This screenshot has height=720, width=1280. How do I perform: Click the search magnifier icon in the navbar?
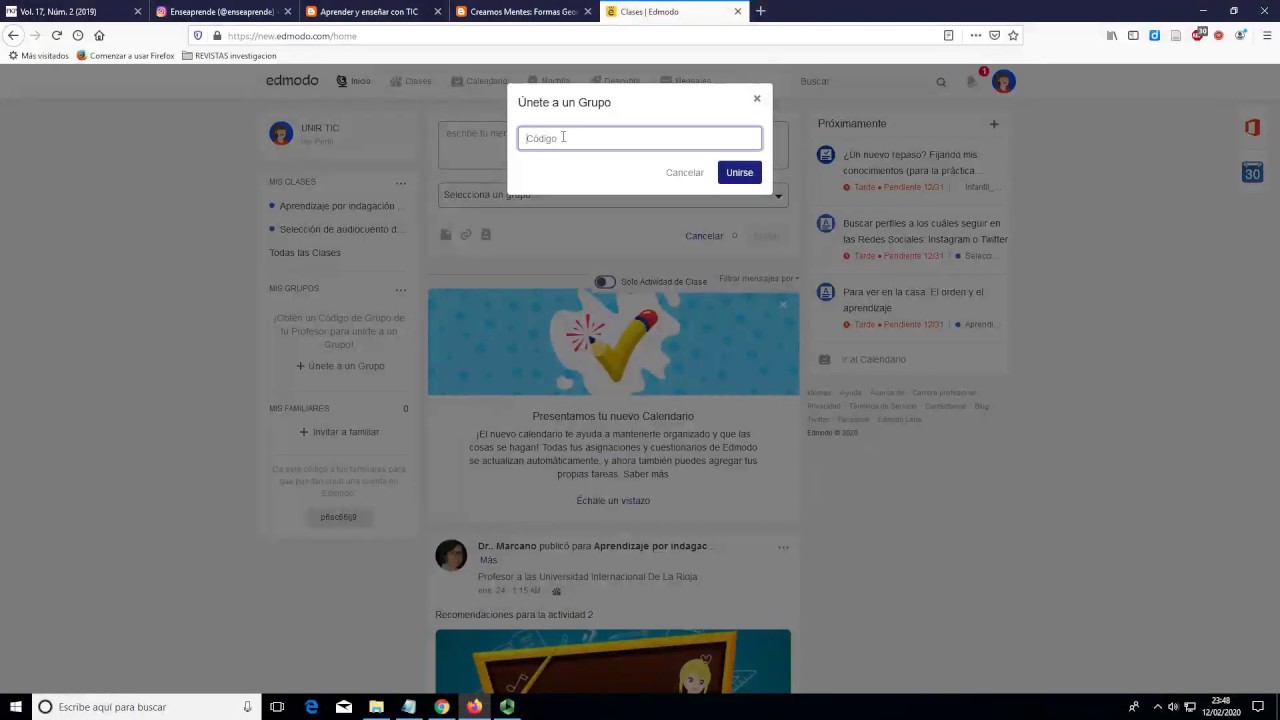941,81
